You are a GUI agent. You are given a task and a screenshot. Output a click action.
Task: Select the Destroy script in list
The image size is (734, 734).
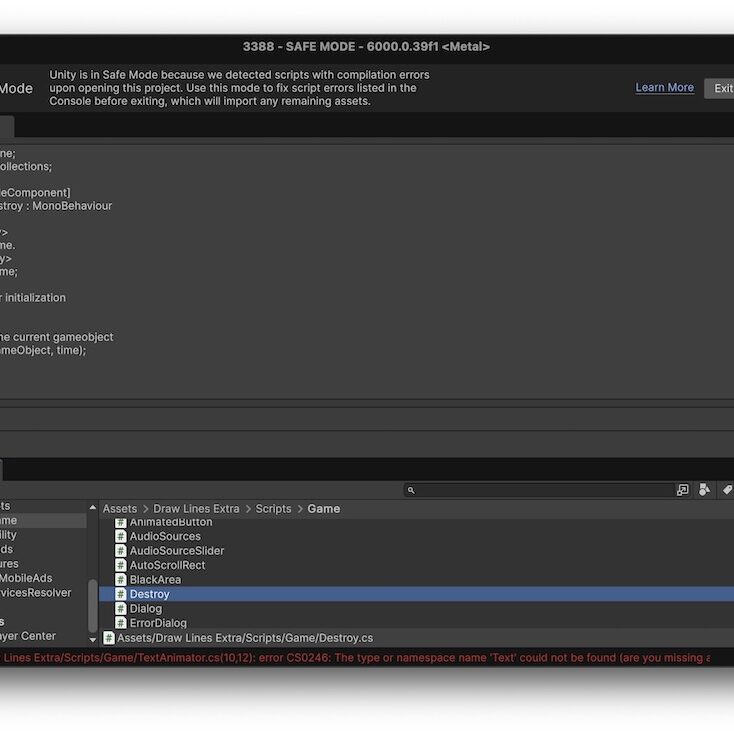(150, 594)
